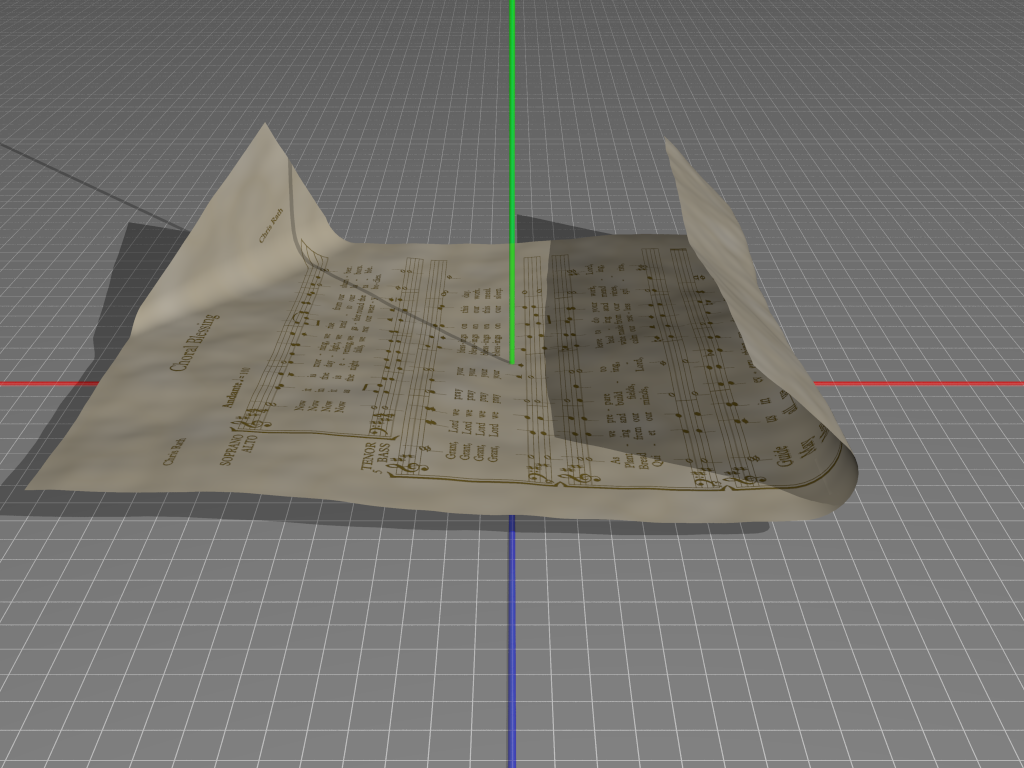
Task: Click the blue Z axis line
Action: pos(512,650)
